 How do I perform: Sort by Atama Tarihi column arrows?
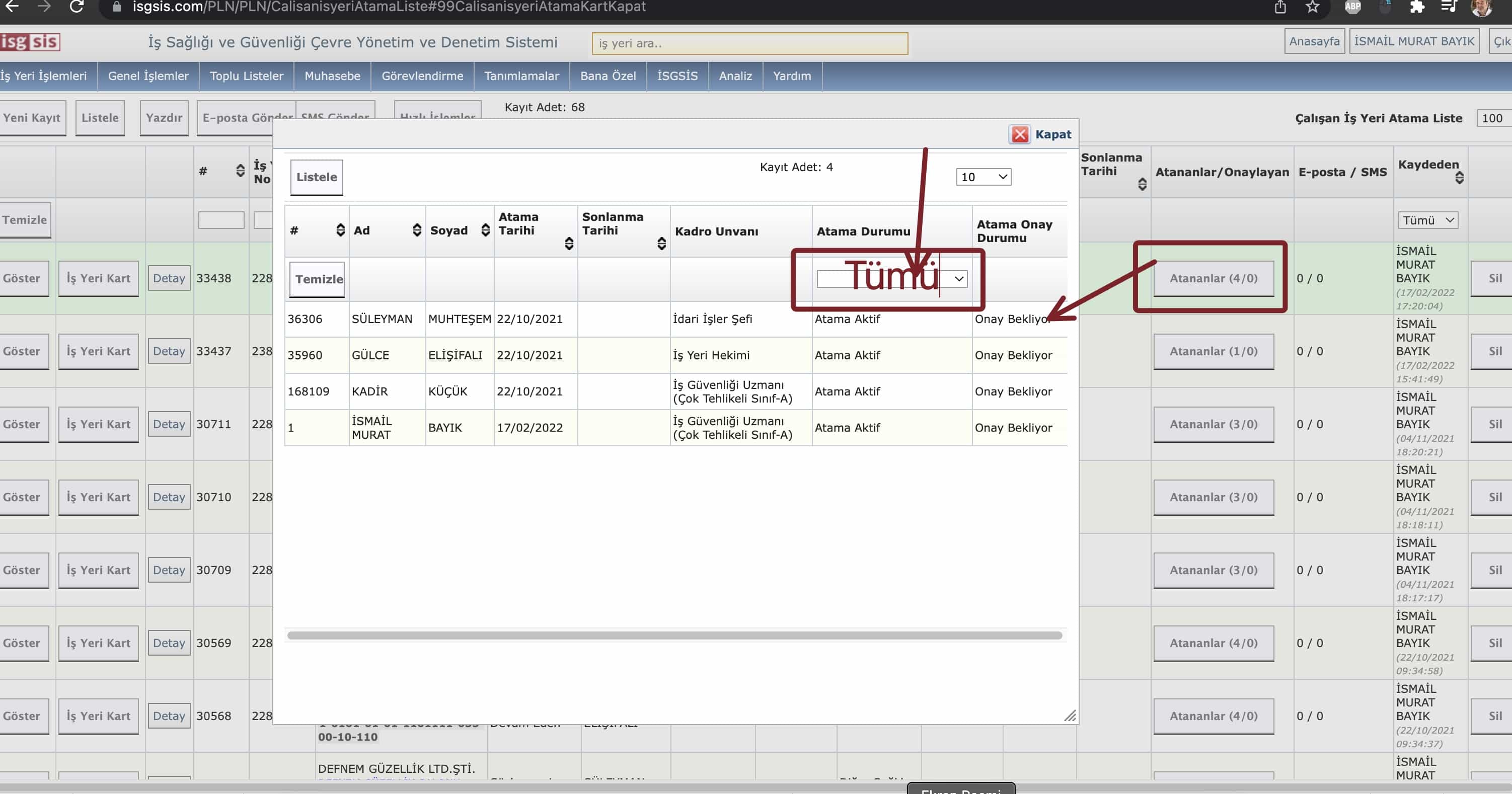[568, 244]
